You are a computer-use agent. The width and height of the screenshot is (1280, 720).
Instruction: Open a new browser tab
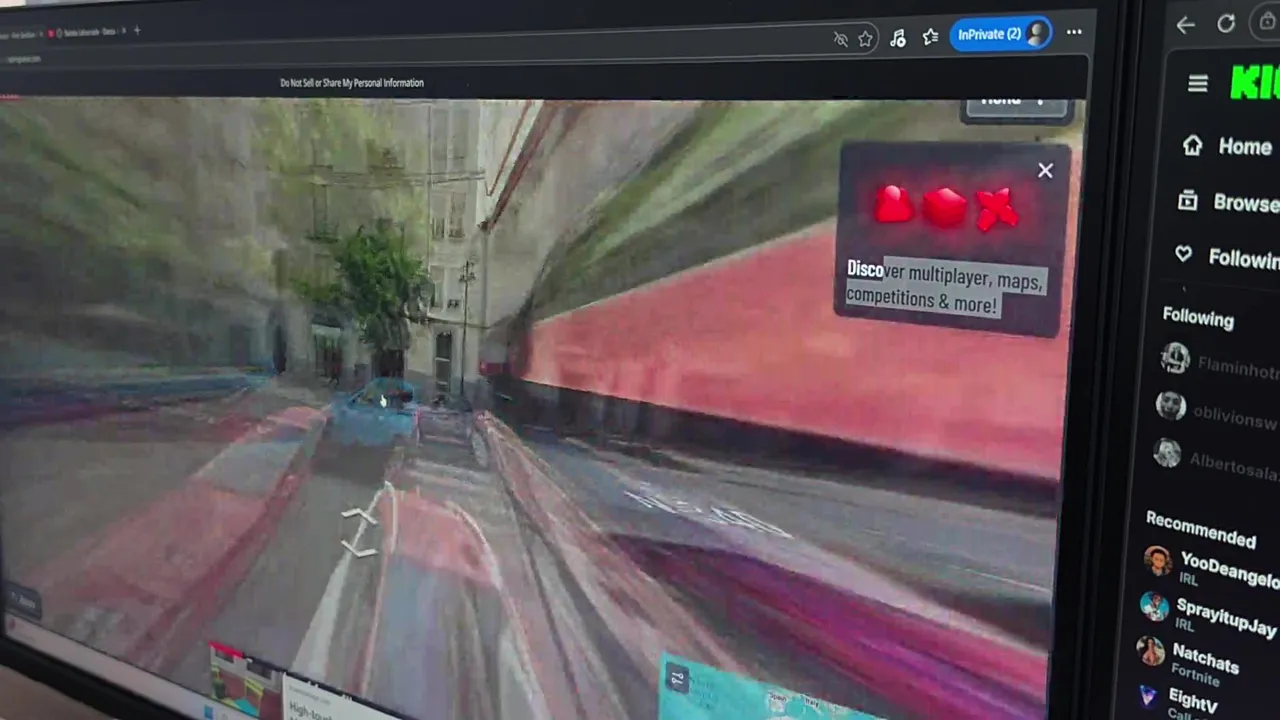tap(137, 30)
